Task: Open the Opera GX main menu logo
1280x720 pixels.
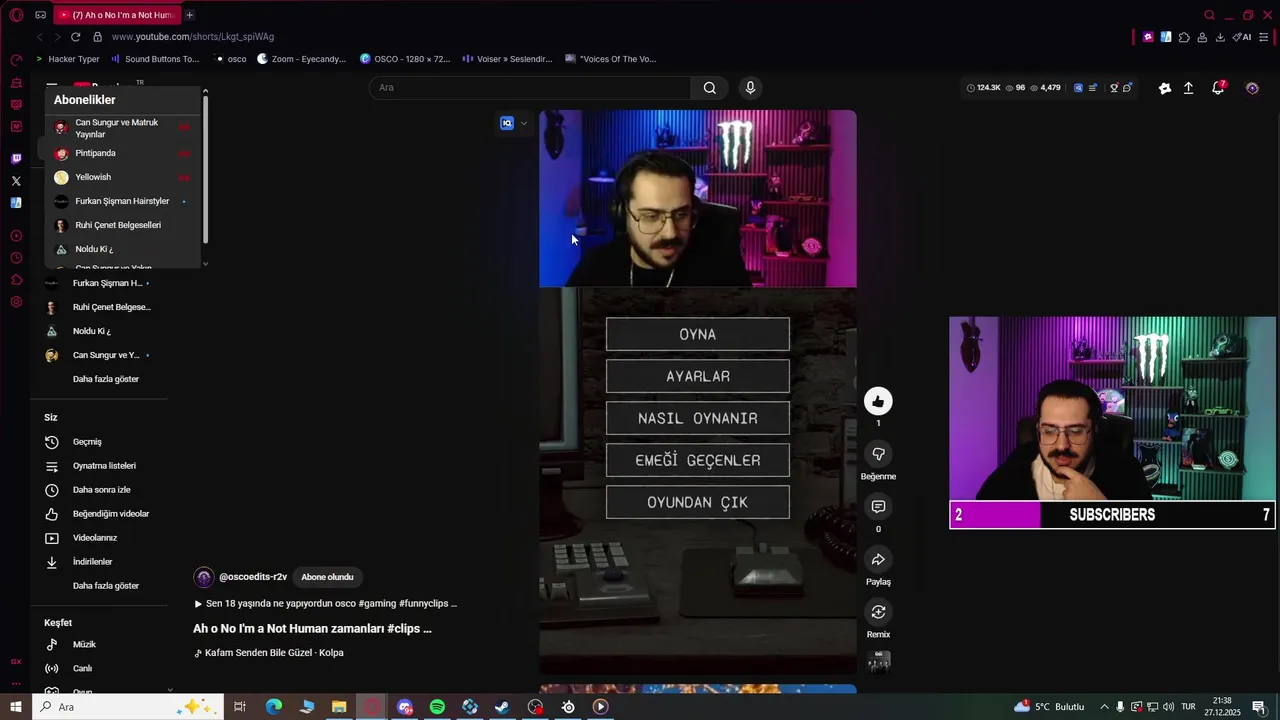Action: click(16, 15)
